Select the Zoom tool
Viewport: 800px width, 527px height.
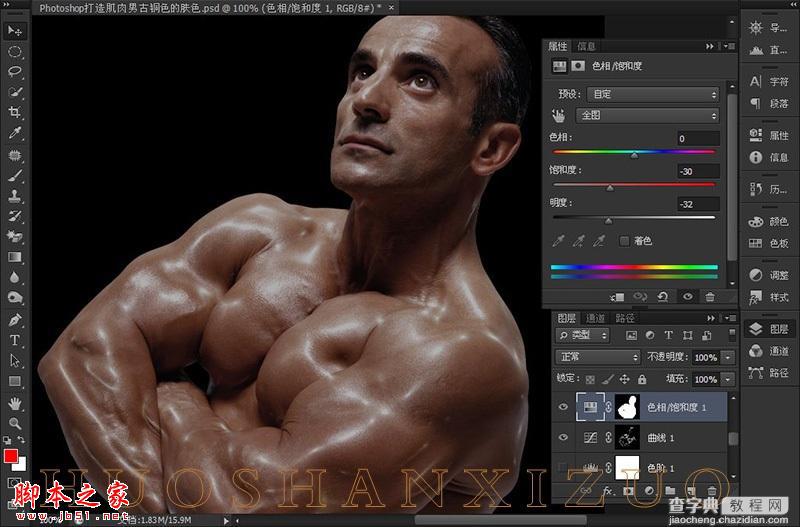[15, 423]
